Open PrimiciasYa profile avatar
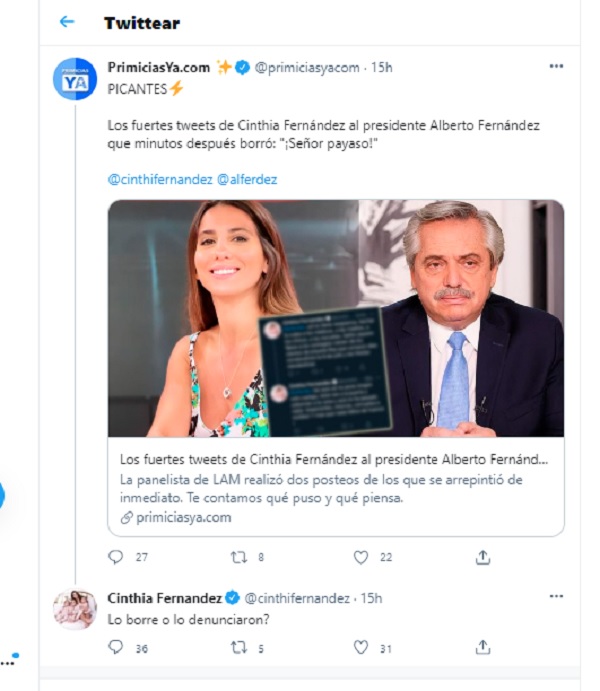This screenshot has width=600, height=691. tap(74, 79)
